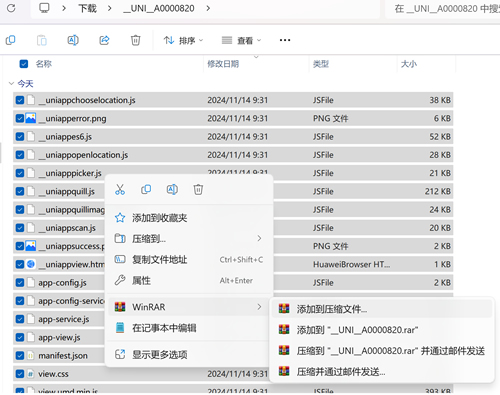
Task: Click the refresh icon in address bar
Action: [11, 8]
